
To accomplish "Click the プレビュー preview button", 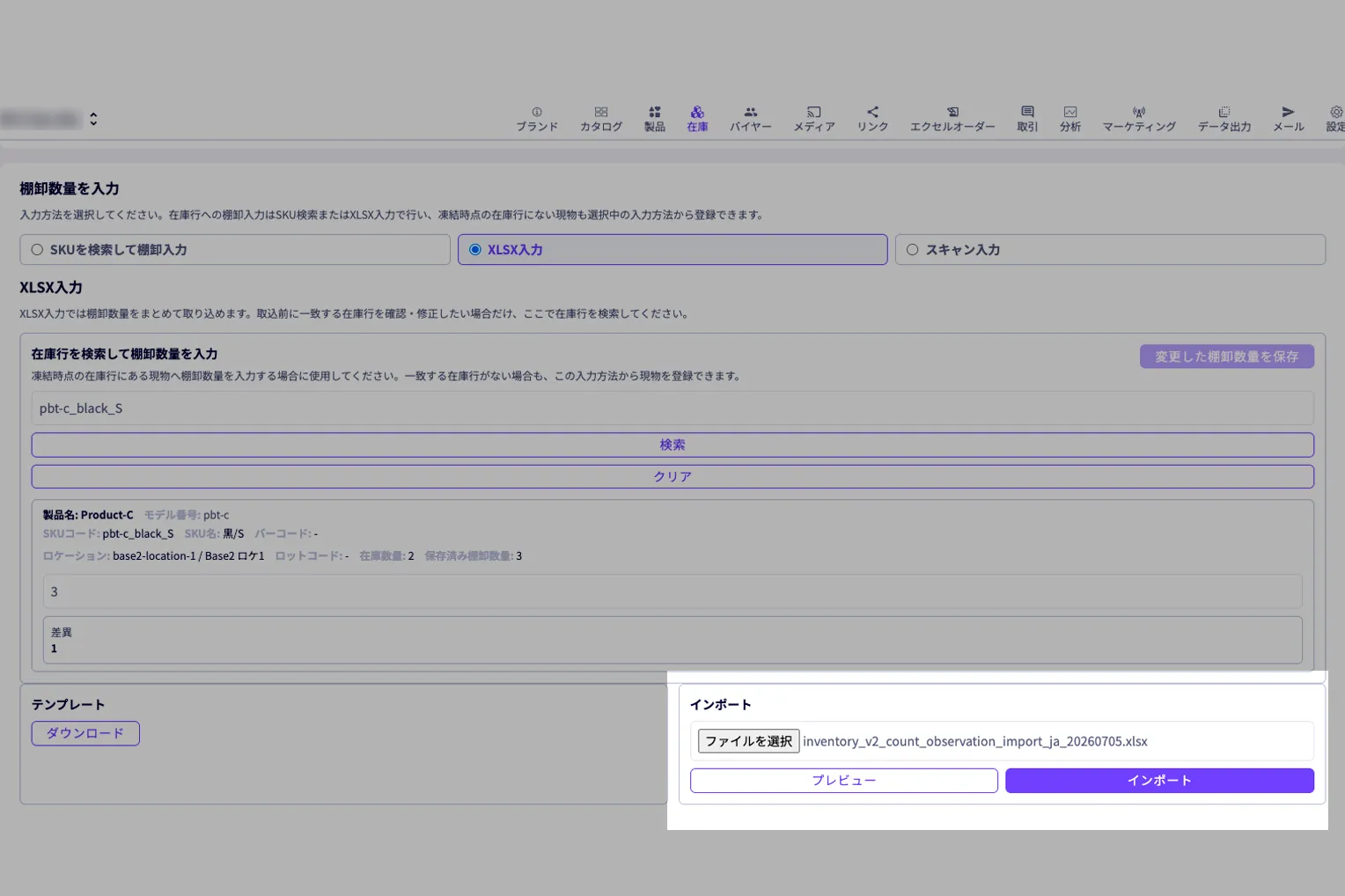I will click(844, 781).
